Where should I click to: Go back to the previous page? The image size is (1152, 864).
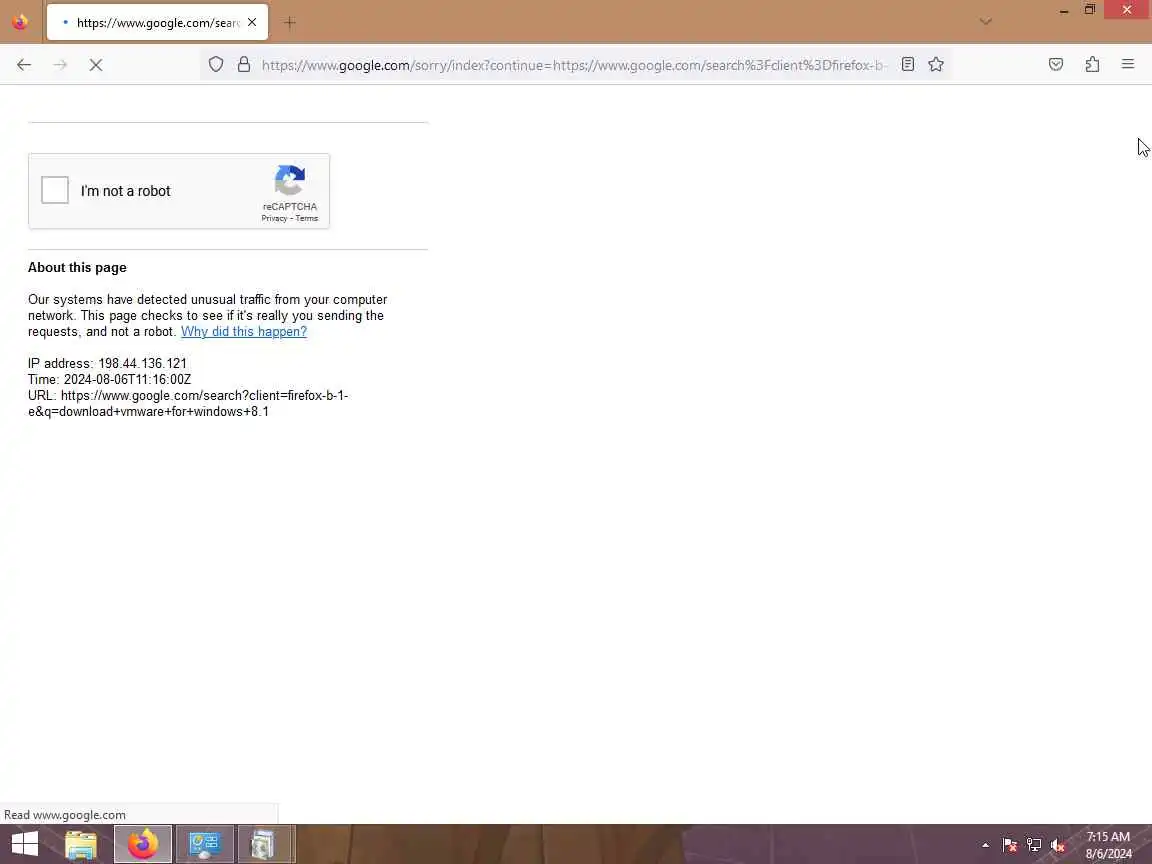click(x=24, y=65)
